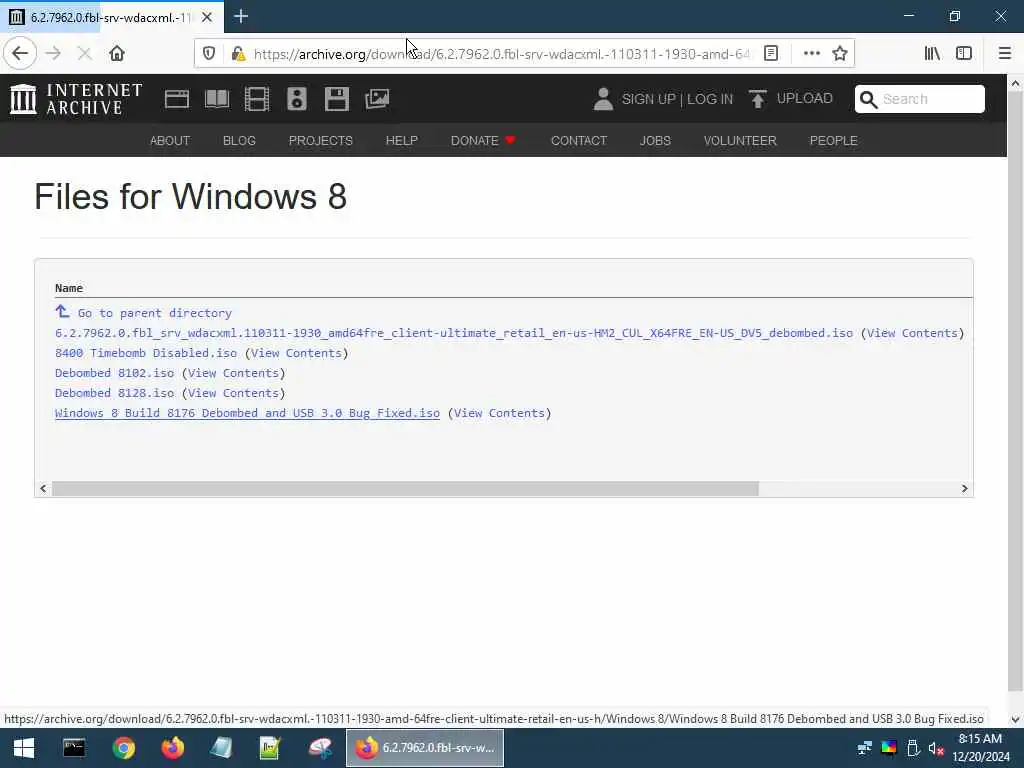Image resolution: width=1024 pixels, height=768 pixels.
Task: View Contents of Debombed 8102.iso
Action: point(233,374)
